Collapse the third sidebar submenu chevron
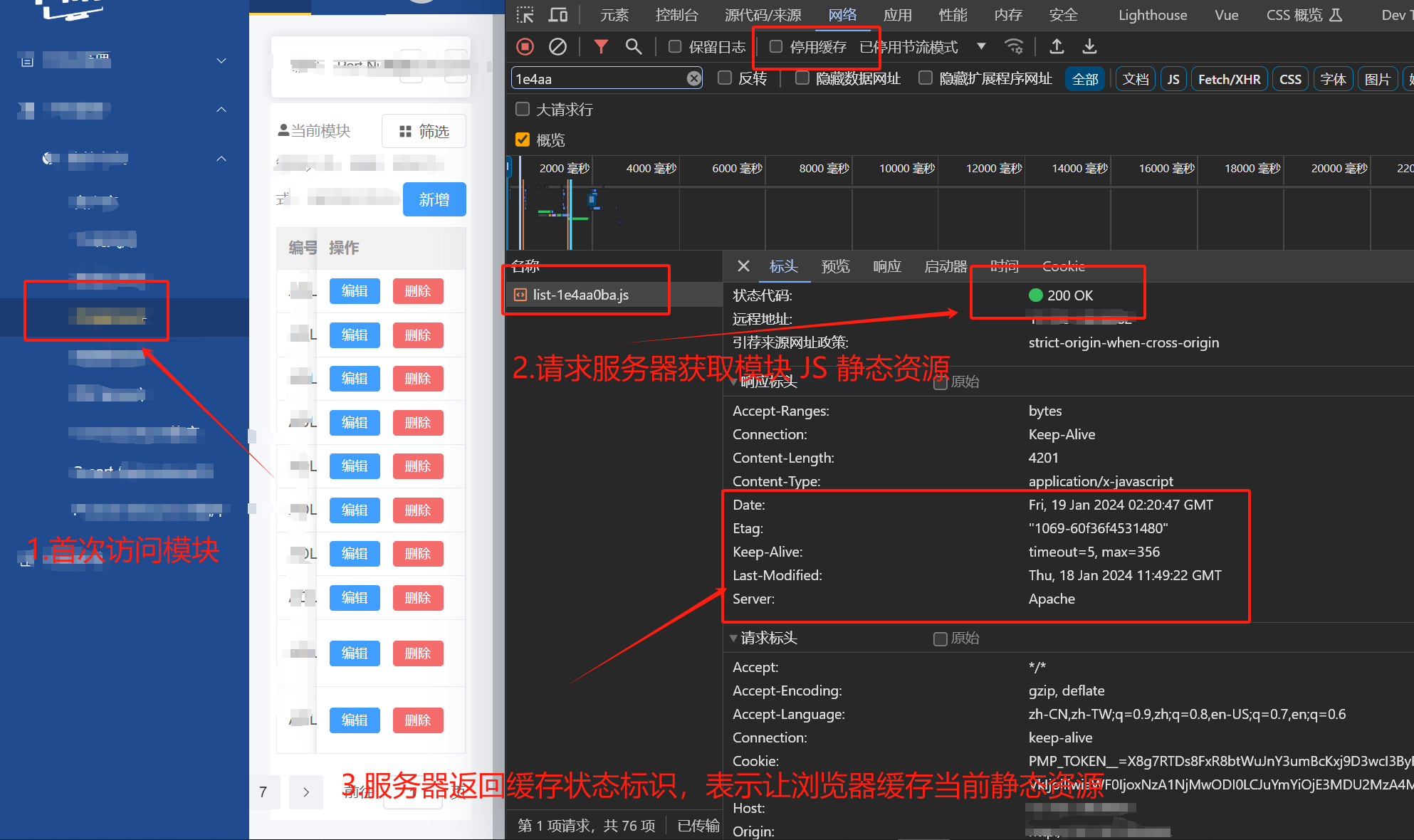The image size is (1414, 840). click(x=221, y=158)
